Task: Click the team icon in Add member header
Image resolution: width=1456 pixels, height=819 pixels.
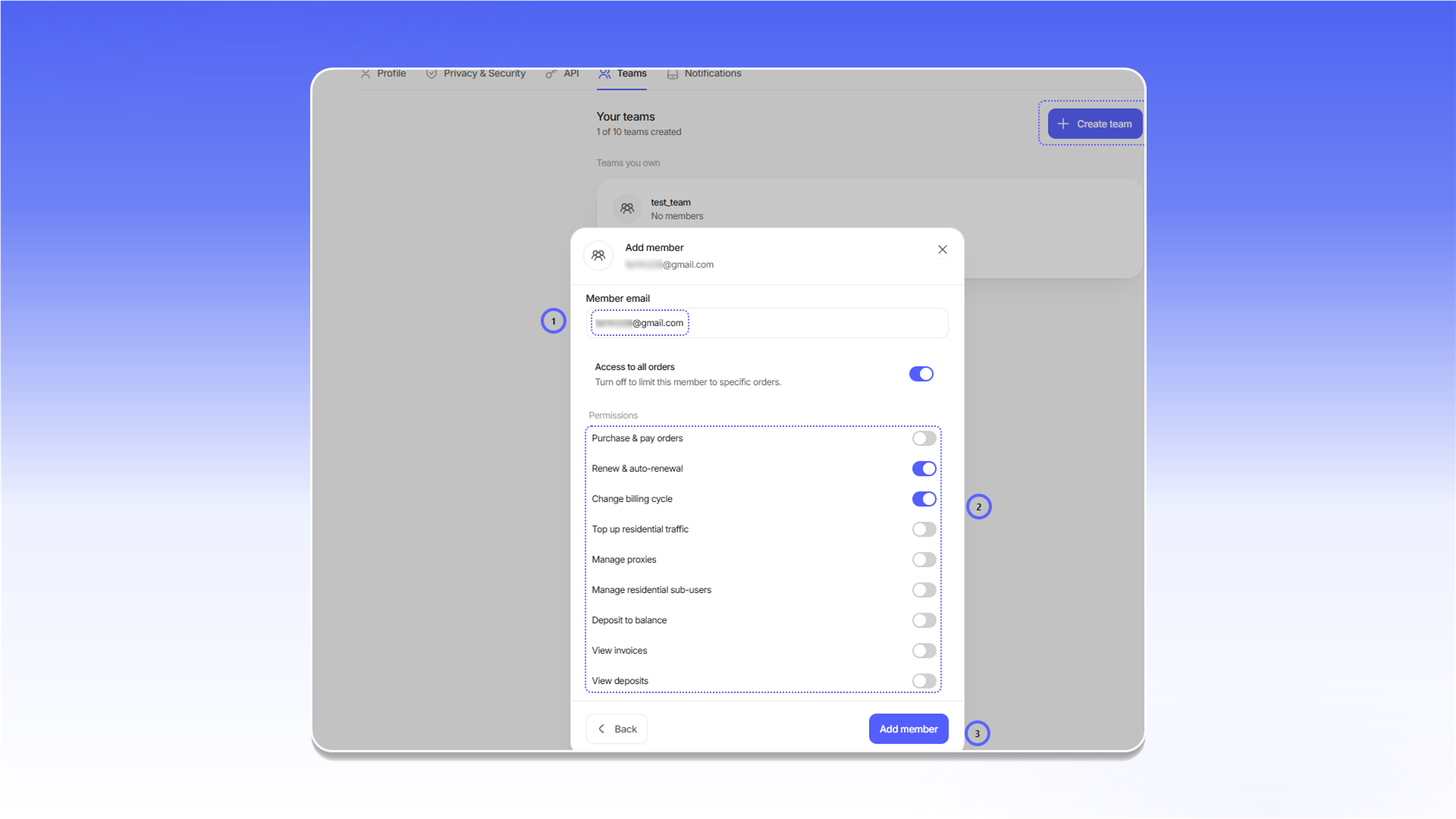Action: [x=598, y=256]
